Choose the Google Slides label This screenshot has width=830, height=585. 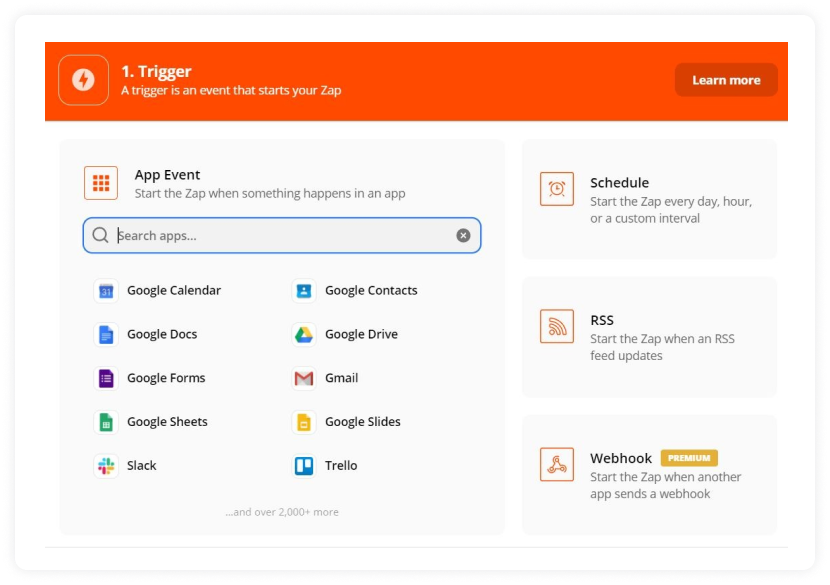363,422
